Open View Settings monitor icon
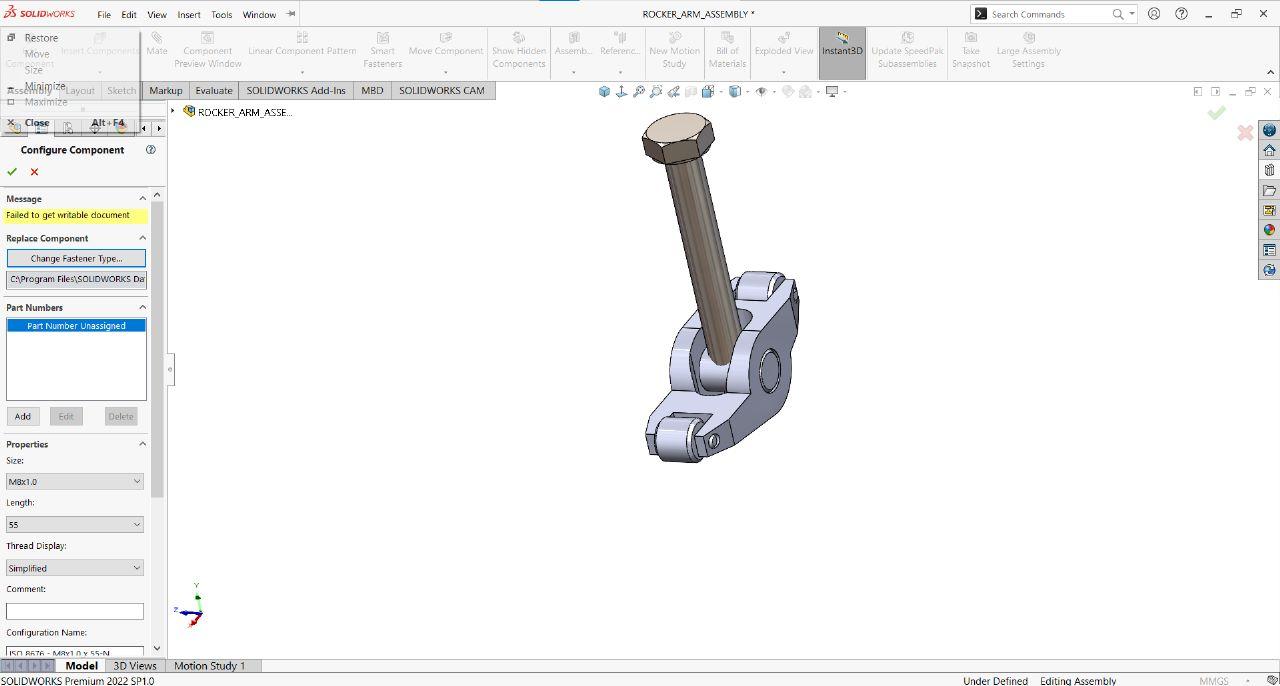 (x=832, y=91)
